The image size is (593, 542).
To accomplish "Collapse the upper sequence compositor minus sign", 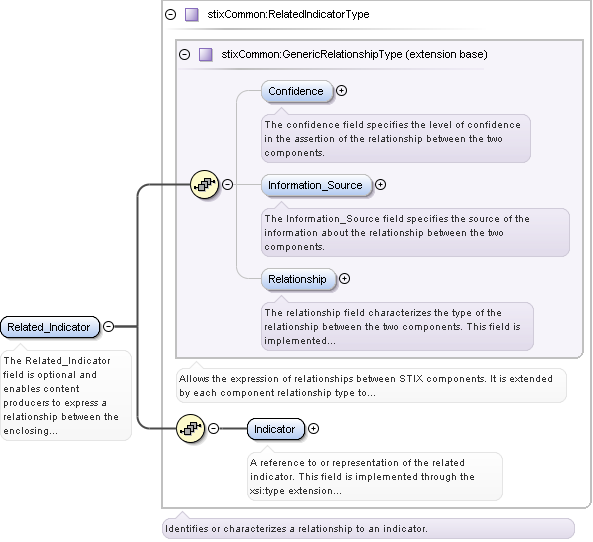I will click(x=227, y=185).
